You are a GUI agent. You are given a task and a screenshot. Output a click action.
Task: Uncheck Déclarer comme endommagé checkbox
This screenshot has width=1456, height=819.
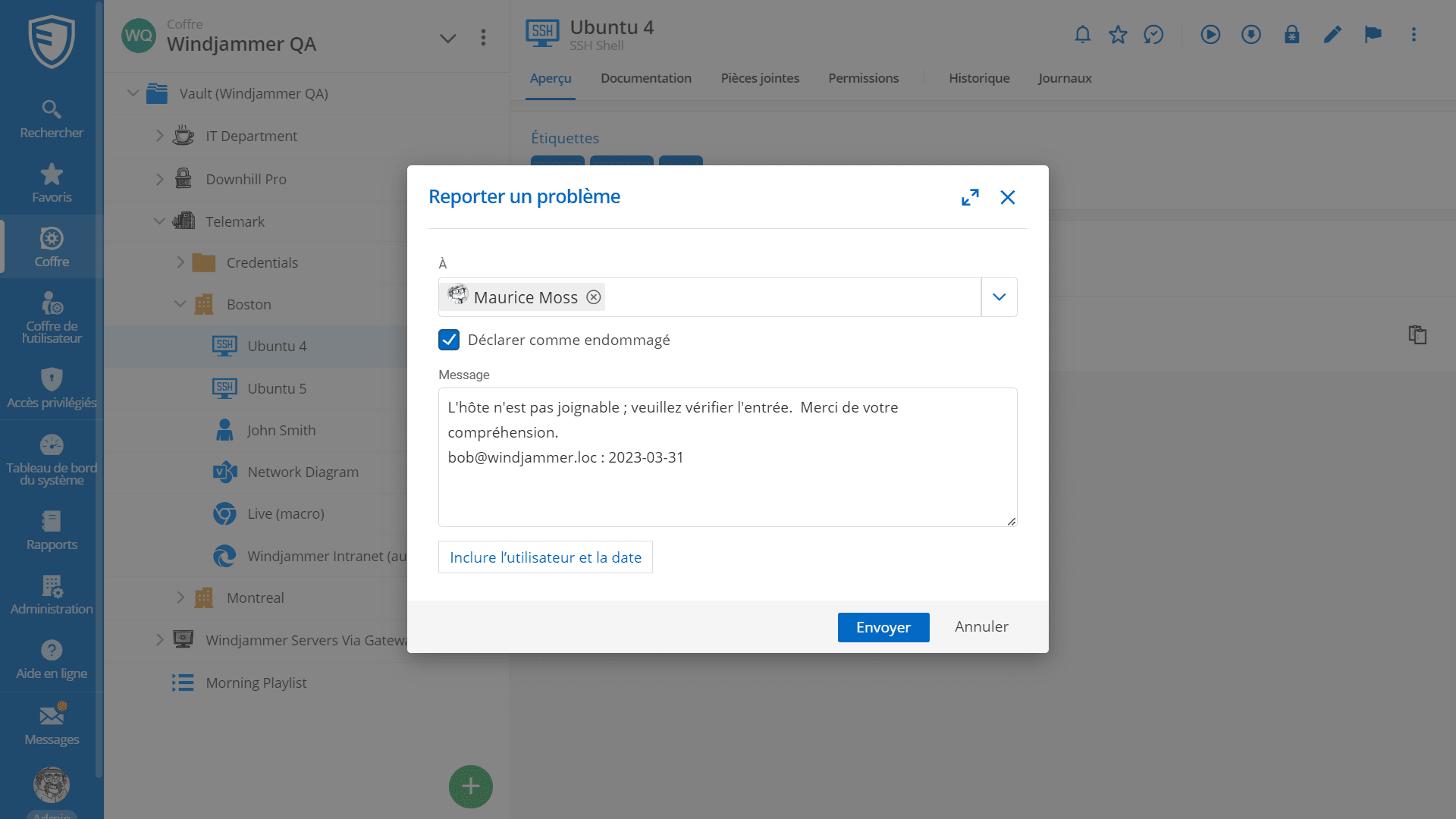coord(449,340)
